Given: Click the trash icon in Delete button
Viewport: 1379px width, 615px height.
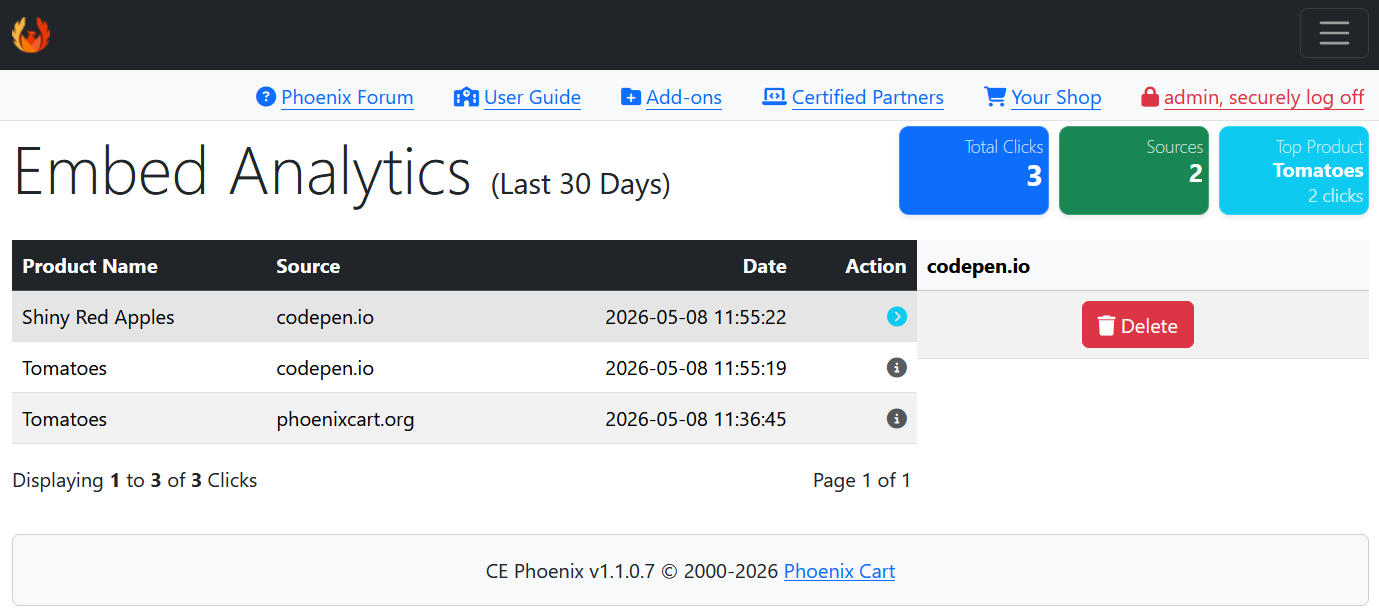Looking at the screenshot, I should (x=1106, y=326).
